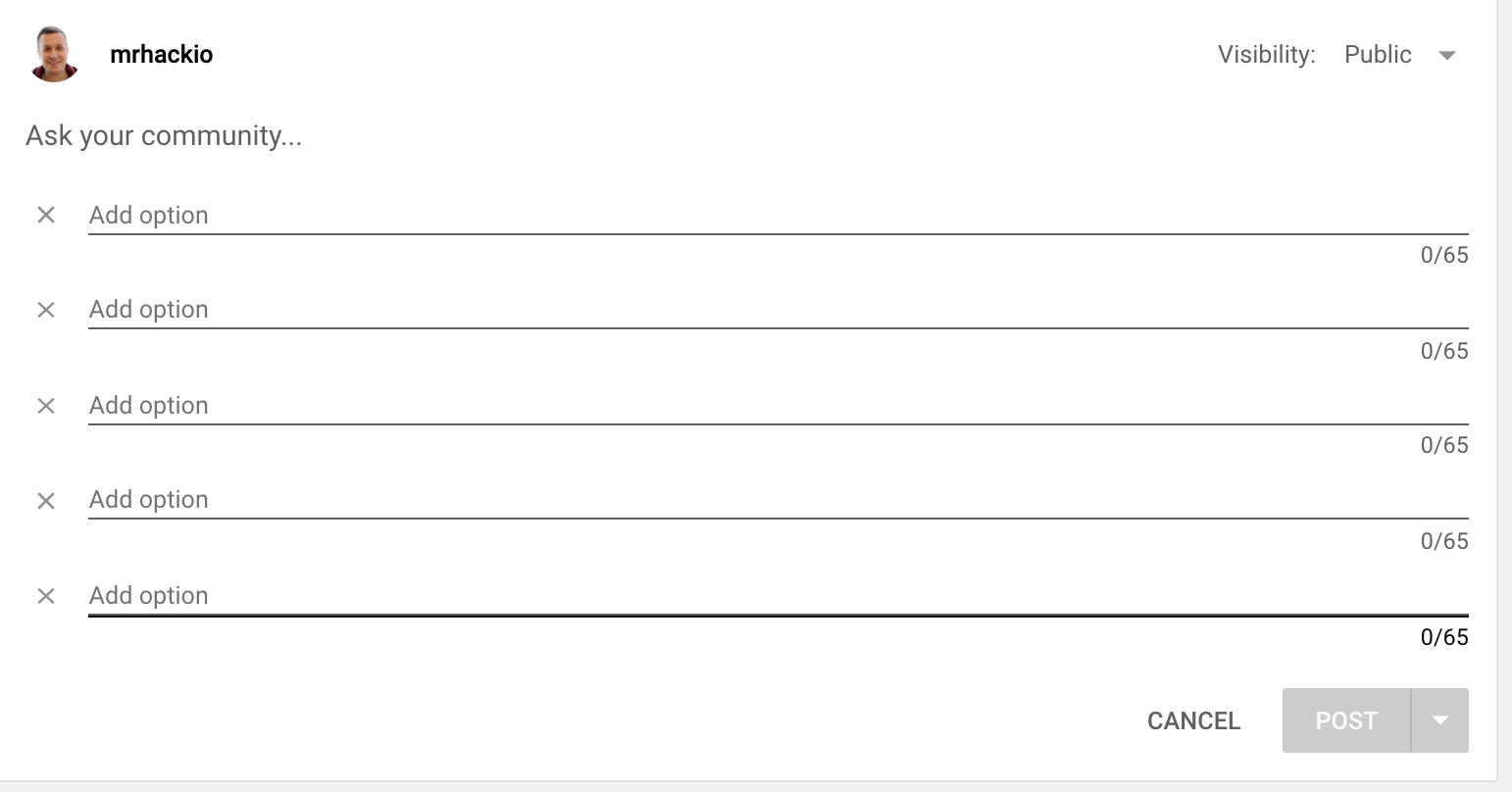Remove the second poll option
Viewport: 1512px width, 792px height.
click(46, 310)
